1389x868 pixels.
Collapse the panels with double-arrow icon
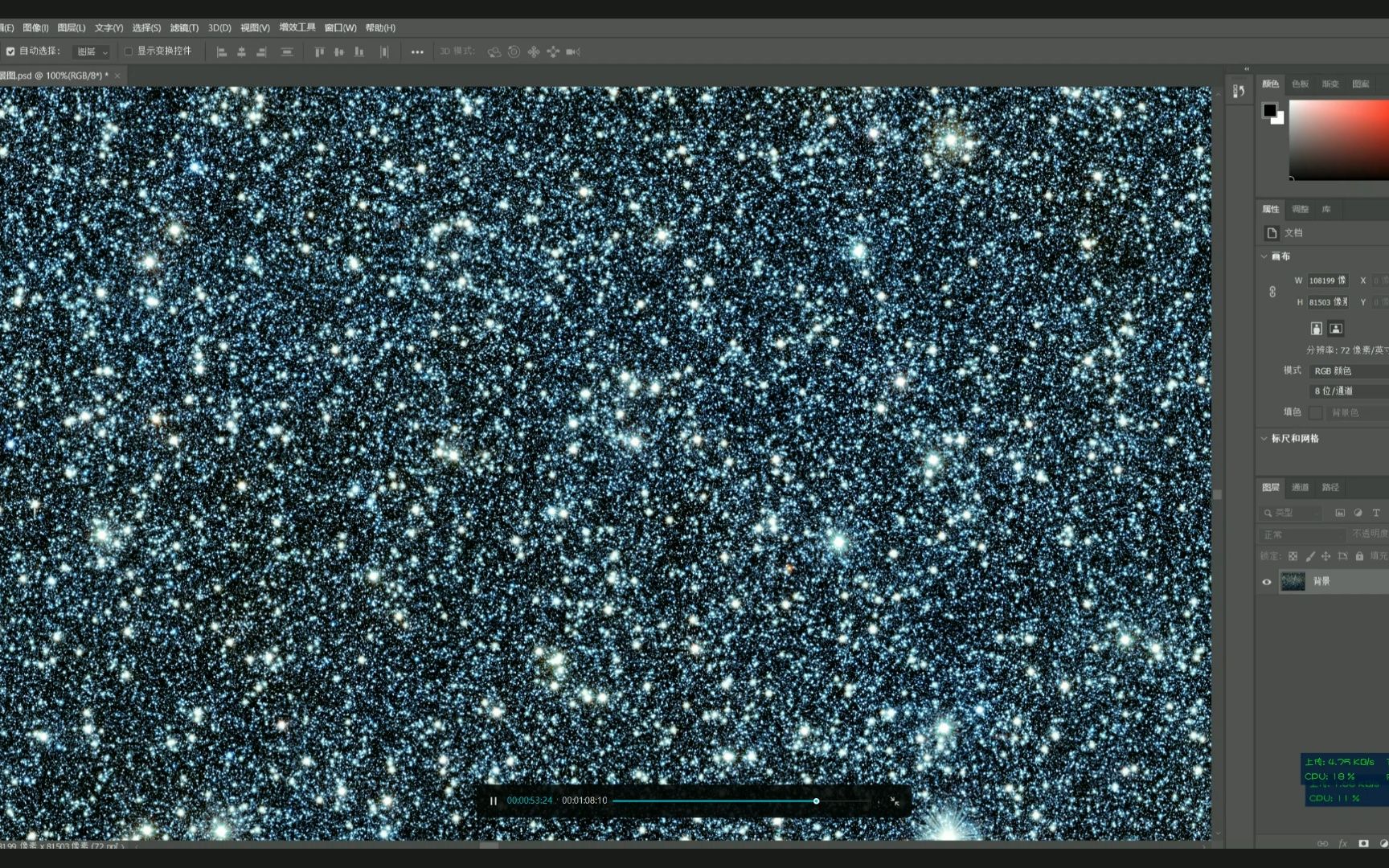[x=1247, y=69]
